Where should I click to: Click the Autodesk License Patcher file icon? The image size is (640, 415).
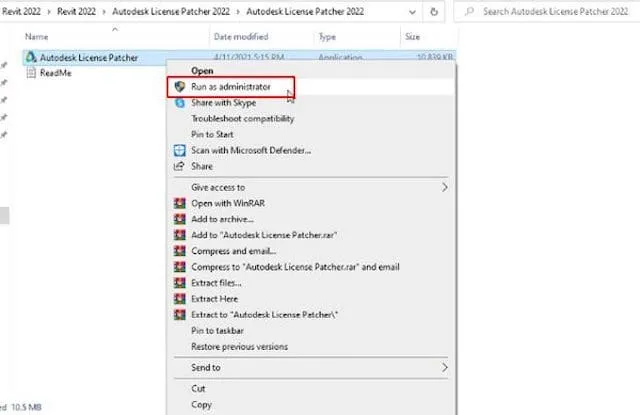tap(31, 58)
